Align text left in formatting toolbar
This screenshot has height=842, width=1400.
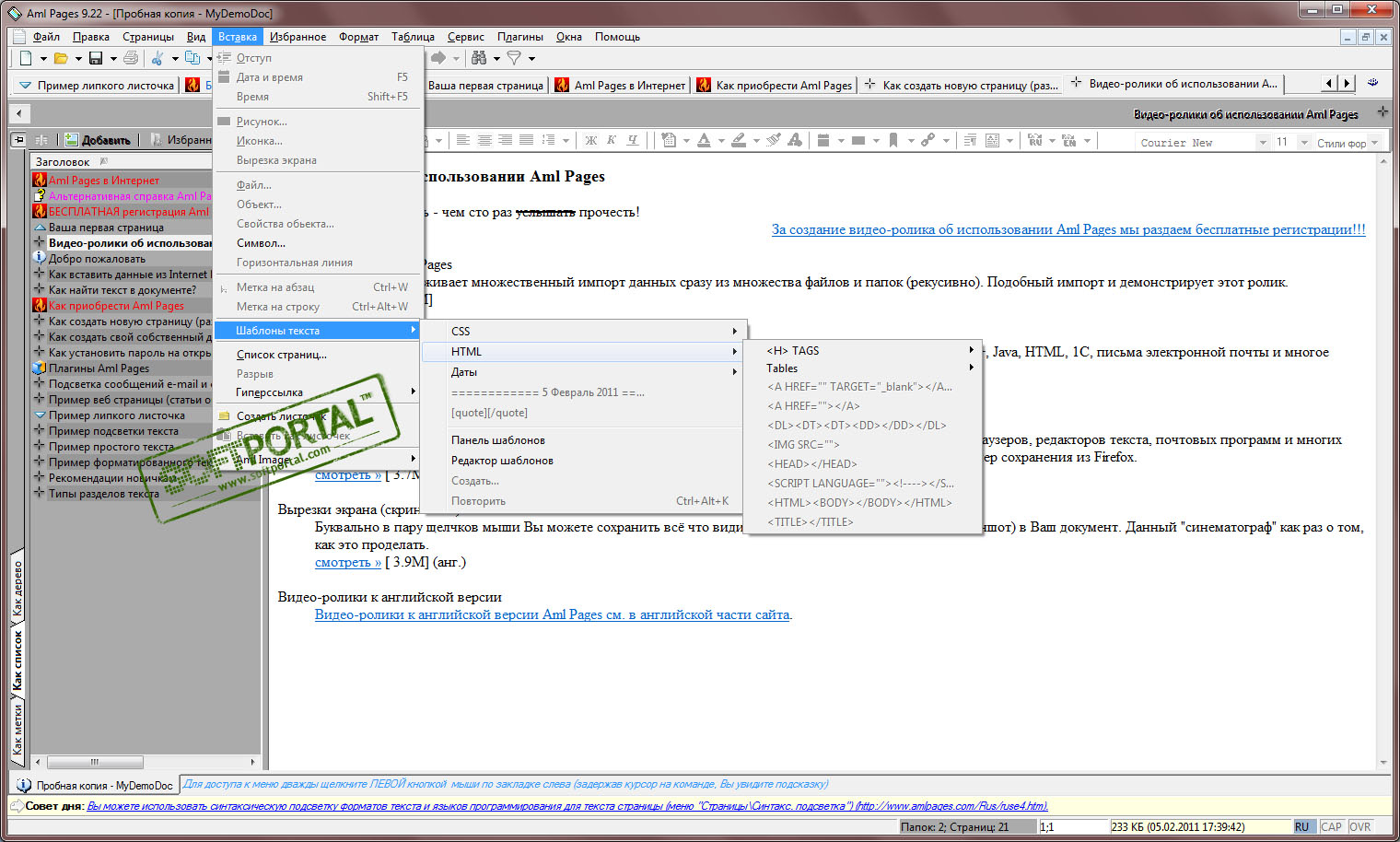tap(463, 140)
